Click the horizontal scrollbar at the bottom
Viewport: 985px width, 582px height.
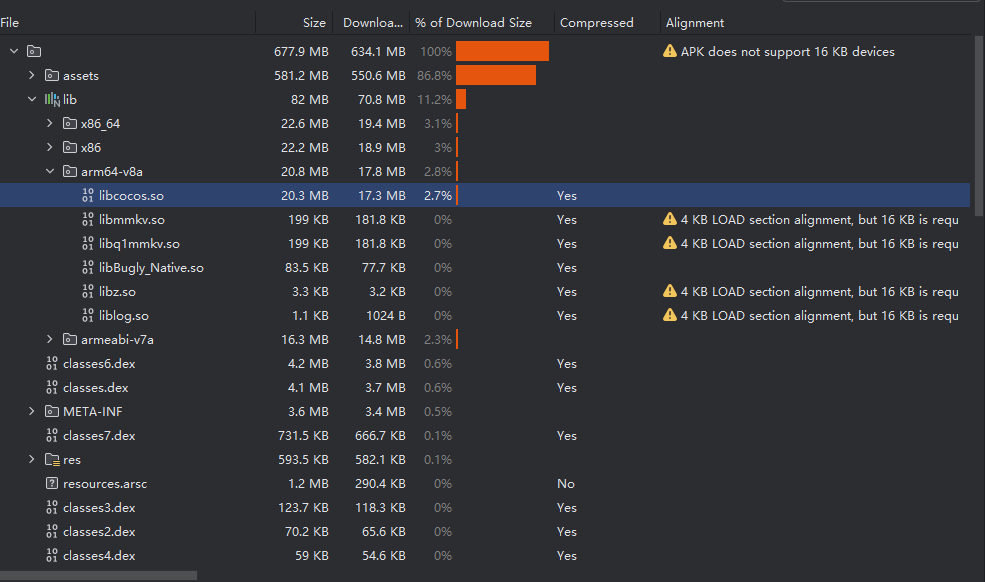[98, 576]
